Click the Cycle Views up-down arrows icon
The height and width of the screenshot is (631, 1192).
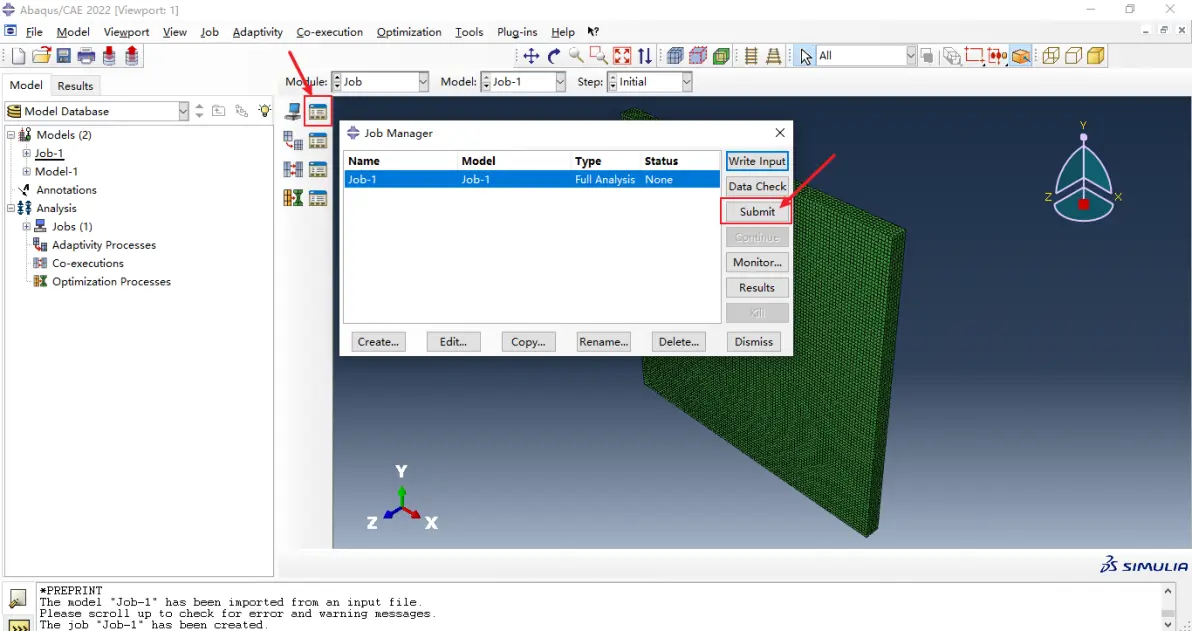click(645, 55)
